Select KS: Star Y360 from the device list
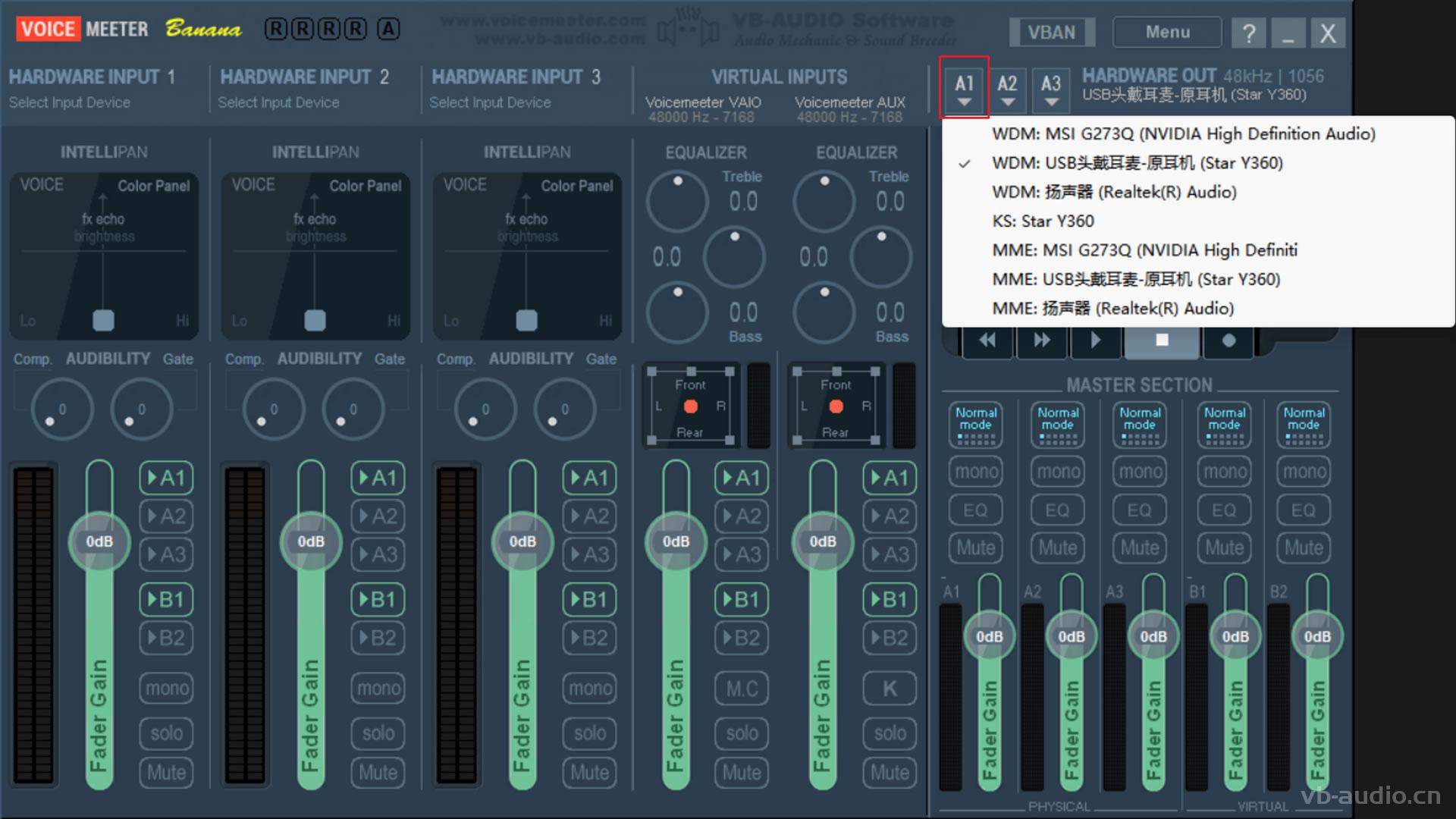Viewport: 1456px width, 819px height. pos(1043,221)
